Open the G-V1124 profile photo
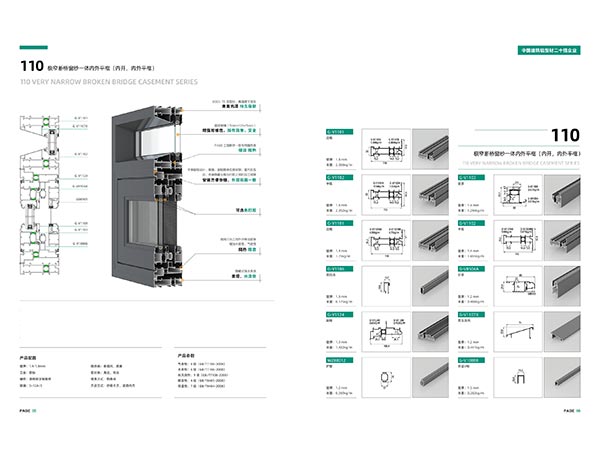 [x=430, y=332]
